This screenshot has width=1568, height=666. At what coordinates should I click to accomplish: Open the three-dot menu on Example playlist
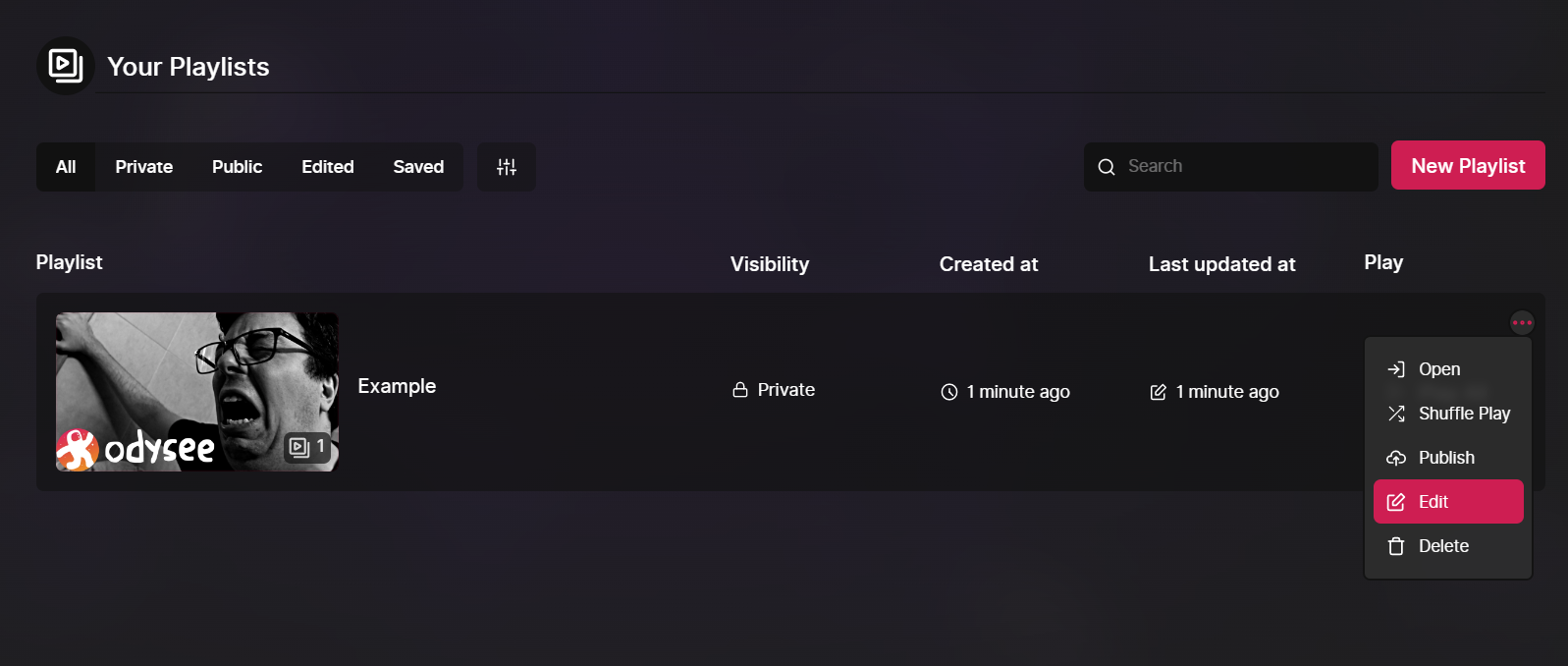coord(1522,322)
